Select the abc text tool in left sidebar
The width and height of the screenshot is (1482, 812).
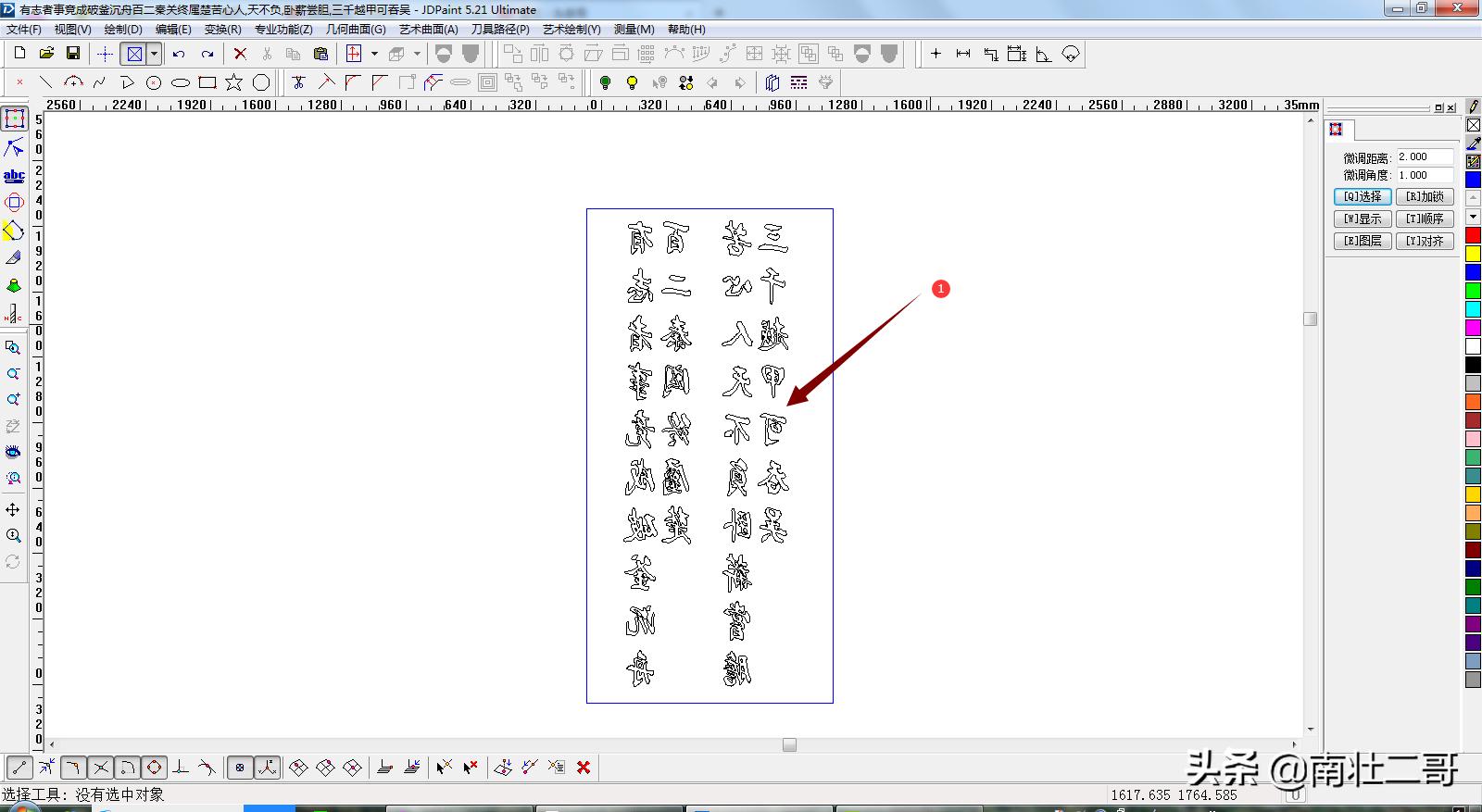pyautogui.click(x=14, y=175)
